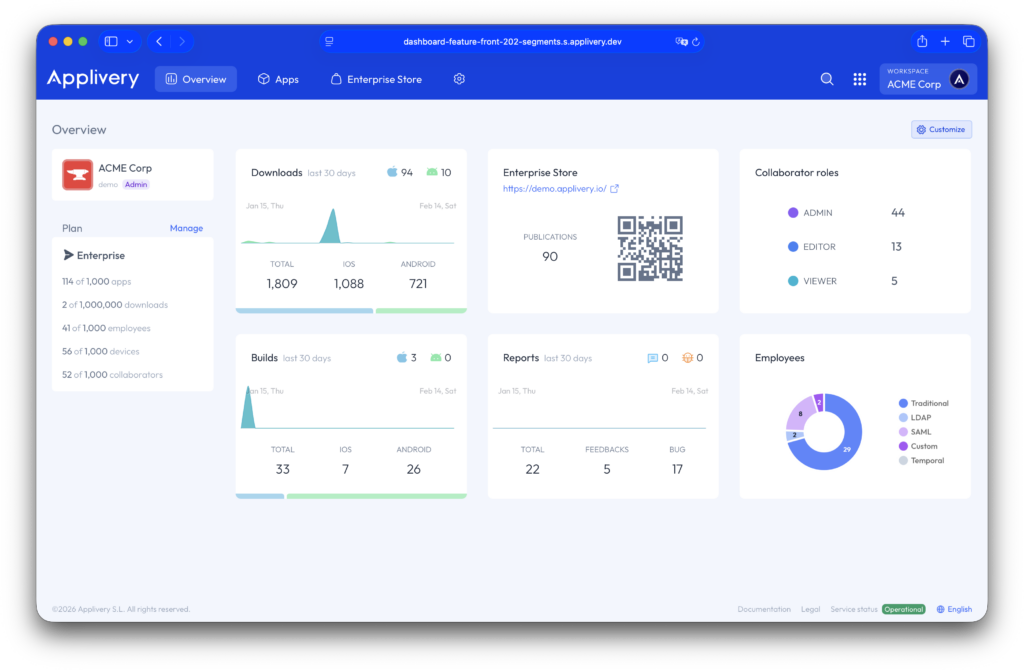The width and height of the screenshot is (1024, 670).
Task: Switch to the Apps tab
Action: pyautogui.click(x=278, y=78)
